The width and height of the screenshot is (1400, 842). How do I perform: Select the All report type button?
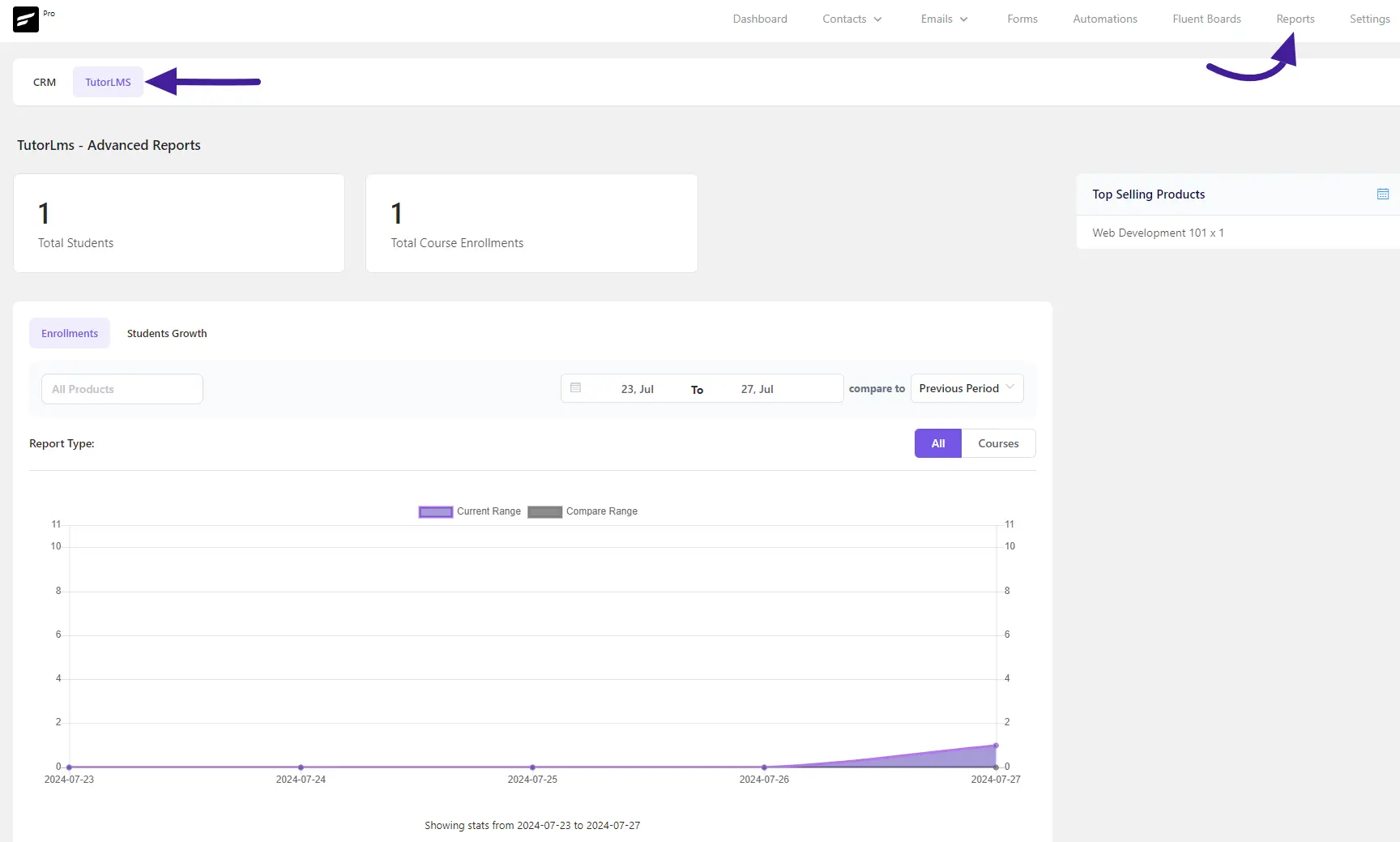click(x=938, y=443)
